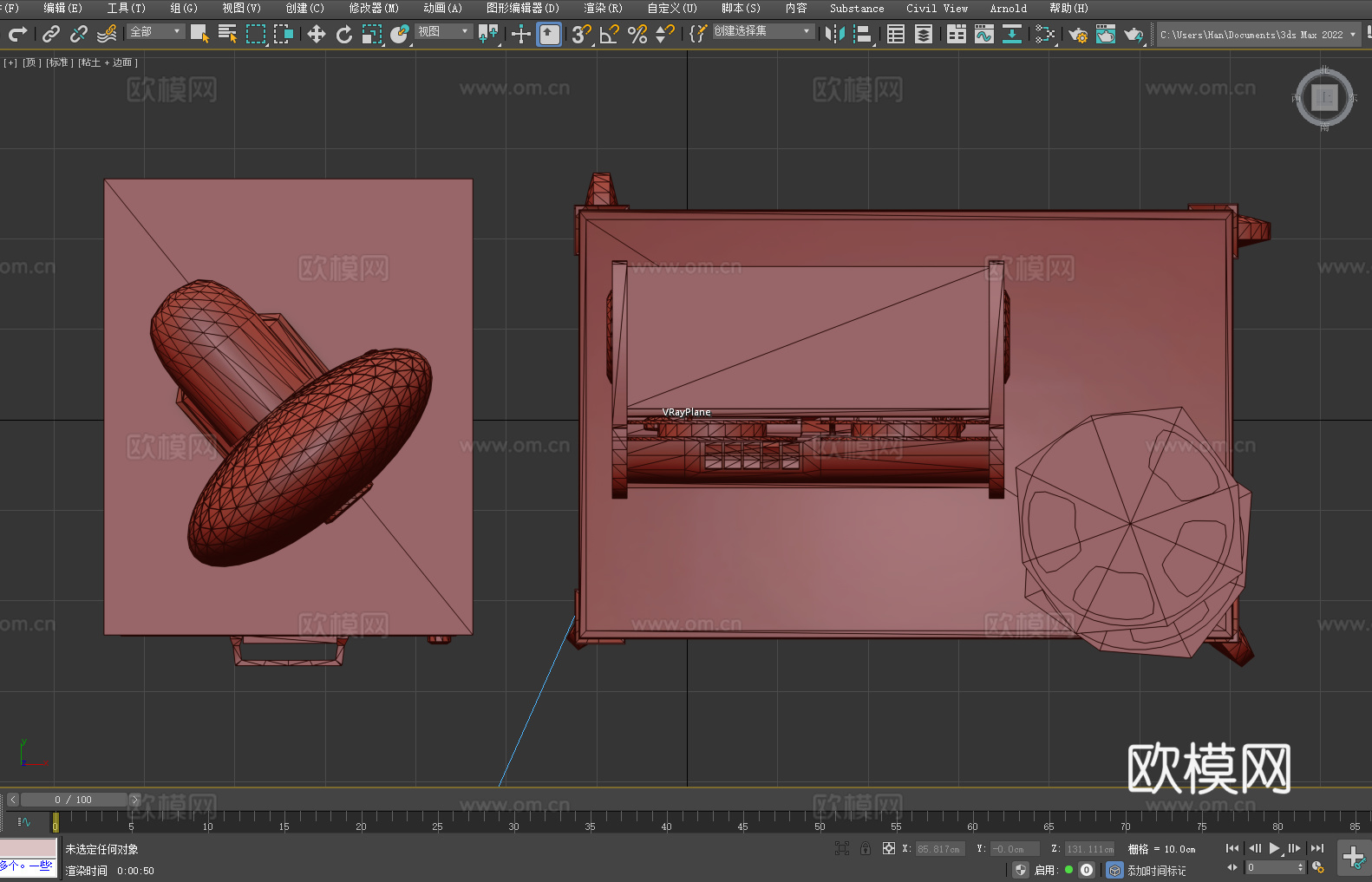Toggle Percent Snap
The image size is (1372, 882).
(637, 34)
